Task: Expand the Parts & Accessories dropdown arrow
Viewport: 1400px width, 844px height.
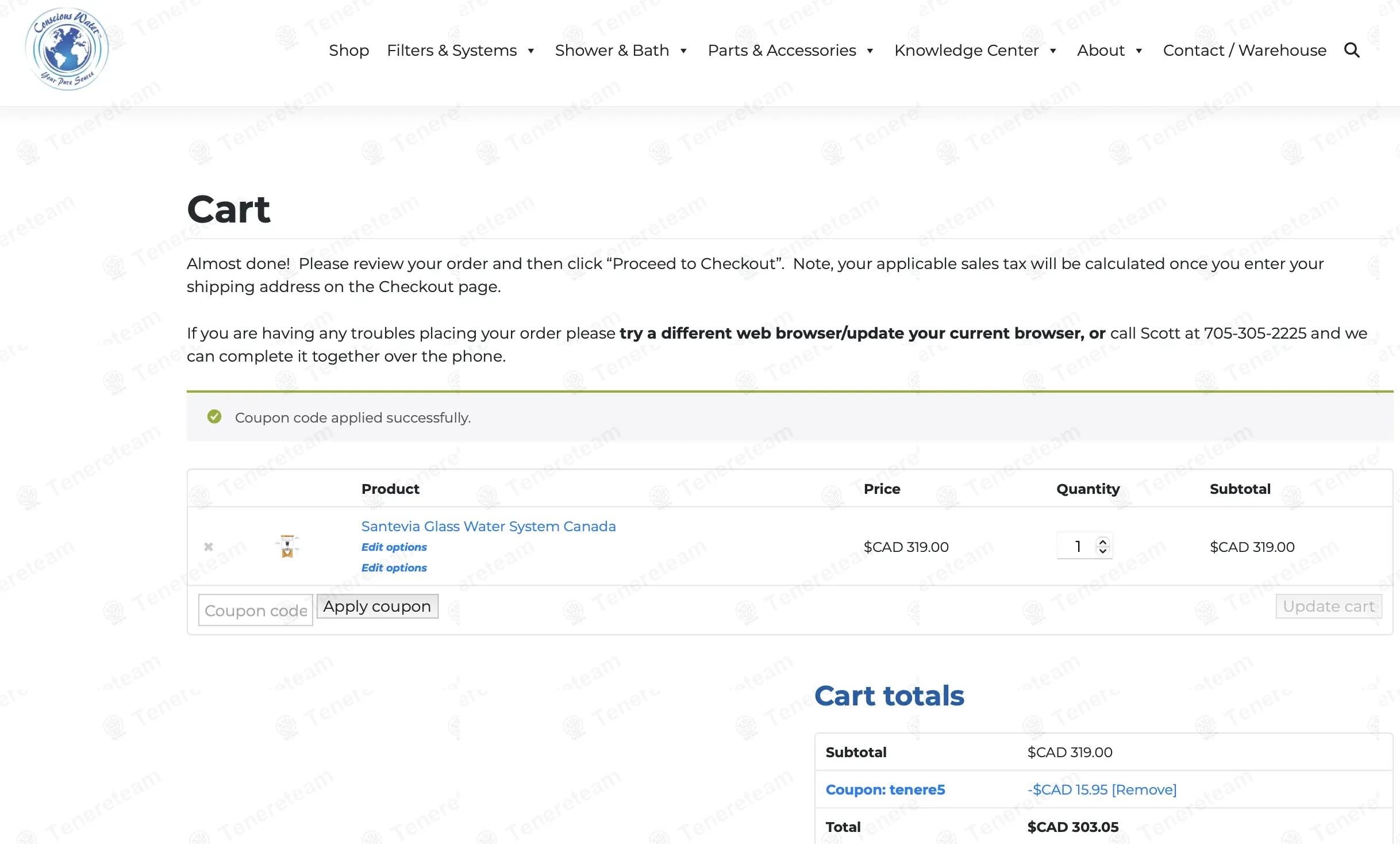Action: coord(870,51)
